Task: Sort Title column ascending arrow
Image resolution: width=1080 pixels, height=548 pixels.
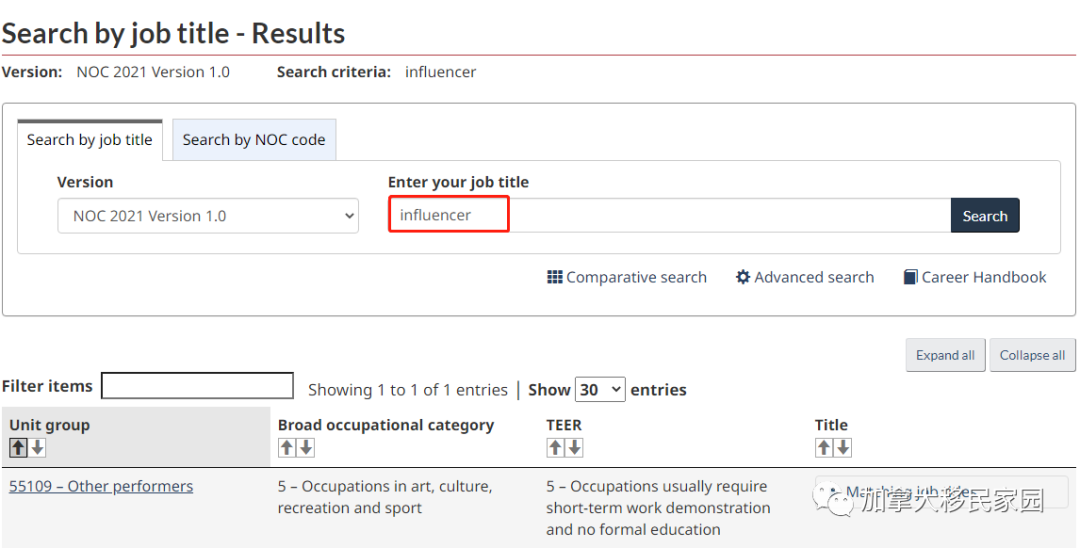Action: coord(824,448)
